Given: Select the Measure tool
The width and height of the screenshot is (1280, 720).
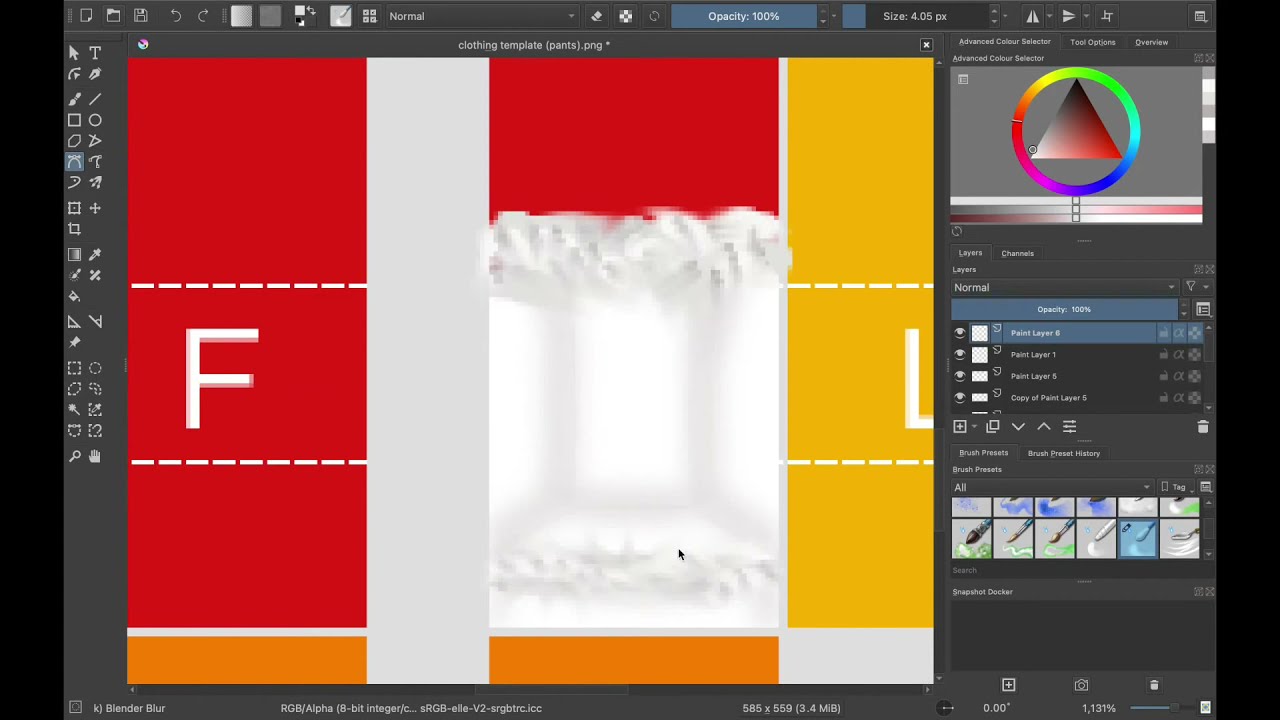Looking at the screenshot, I should [95, 322].
